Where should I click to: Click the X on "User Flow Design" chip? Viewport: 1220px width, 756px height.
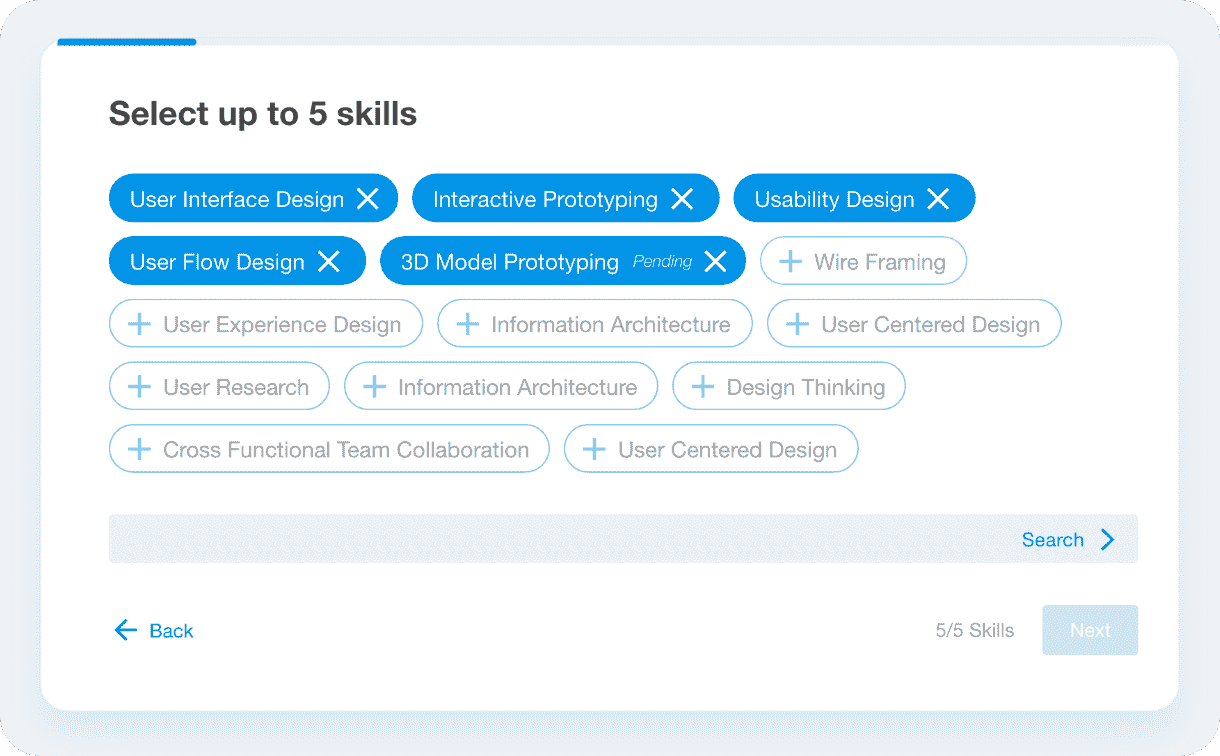coord(330,261)
